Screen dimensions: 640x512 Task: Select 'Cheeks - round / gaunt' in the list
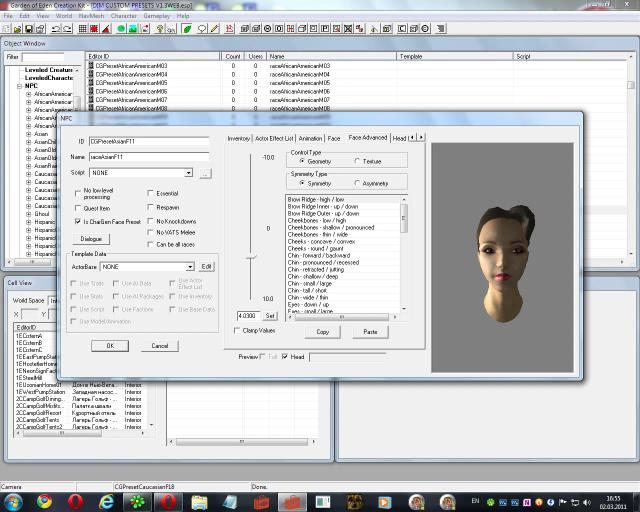tap(315, 248)
